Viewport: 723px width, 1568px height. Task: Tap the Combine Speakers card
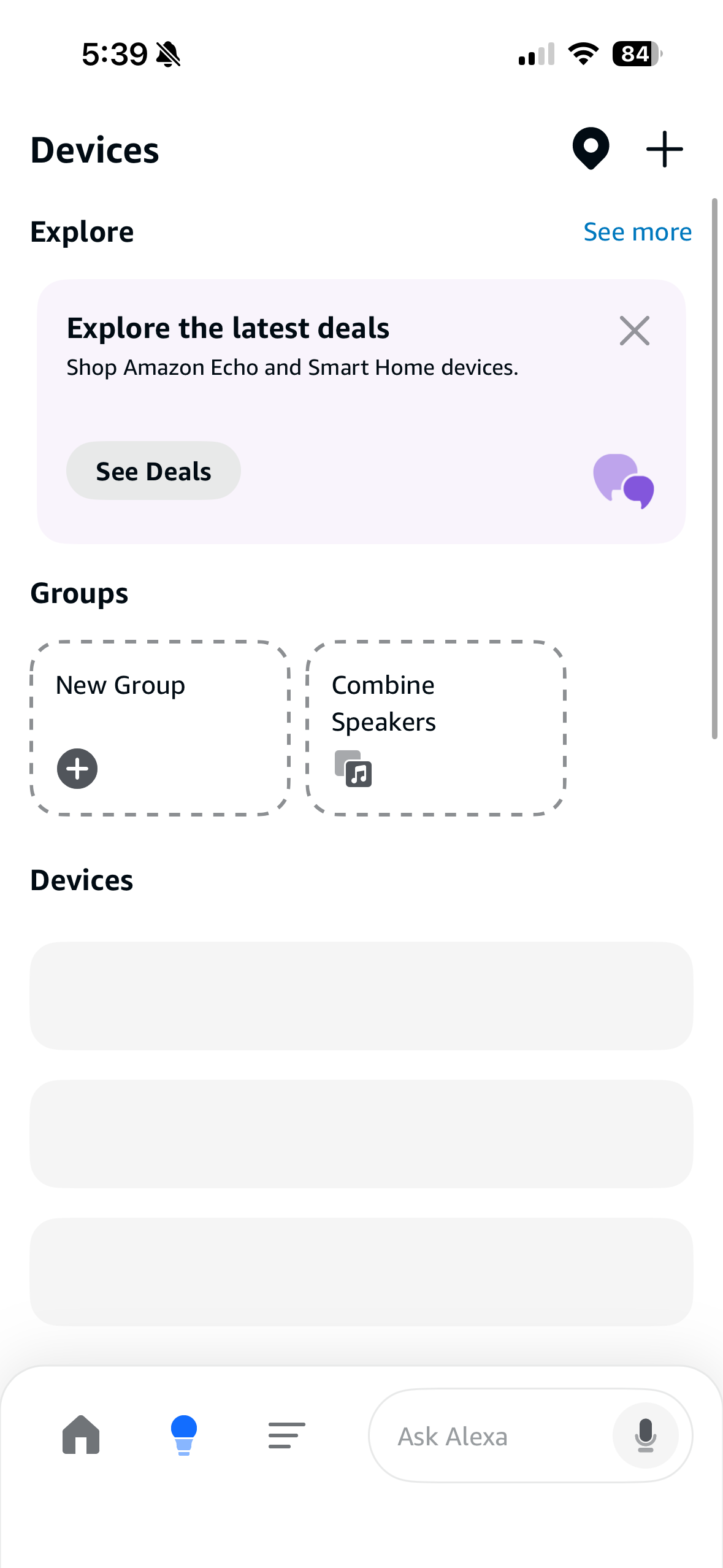tap(435, 728)
